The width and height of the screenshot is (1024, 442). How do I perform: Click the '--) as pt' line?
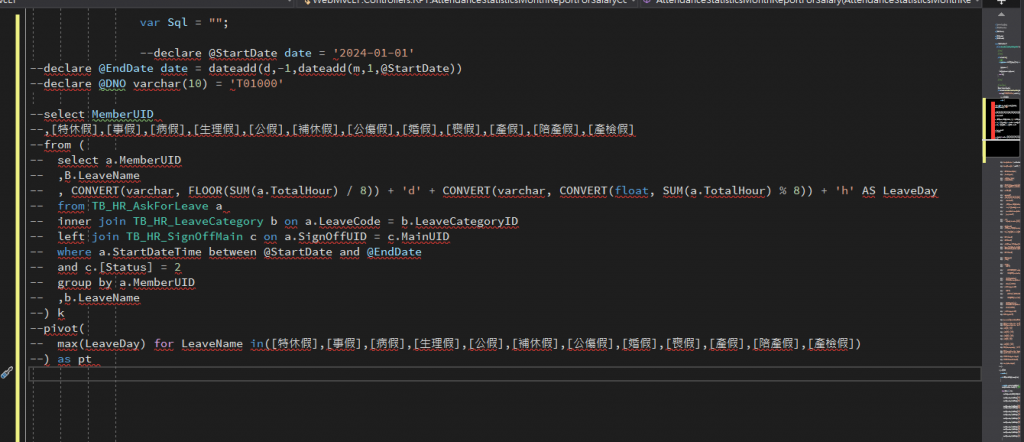[61, 359]
